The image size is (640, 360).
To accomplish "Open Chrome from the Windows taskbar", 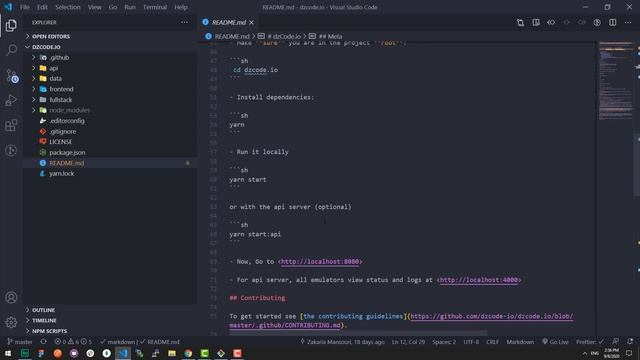I will click(x=188, y=353).
